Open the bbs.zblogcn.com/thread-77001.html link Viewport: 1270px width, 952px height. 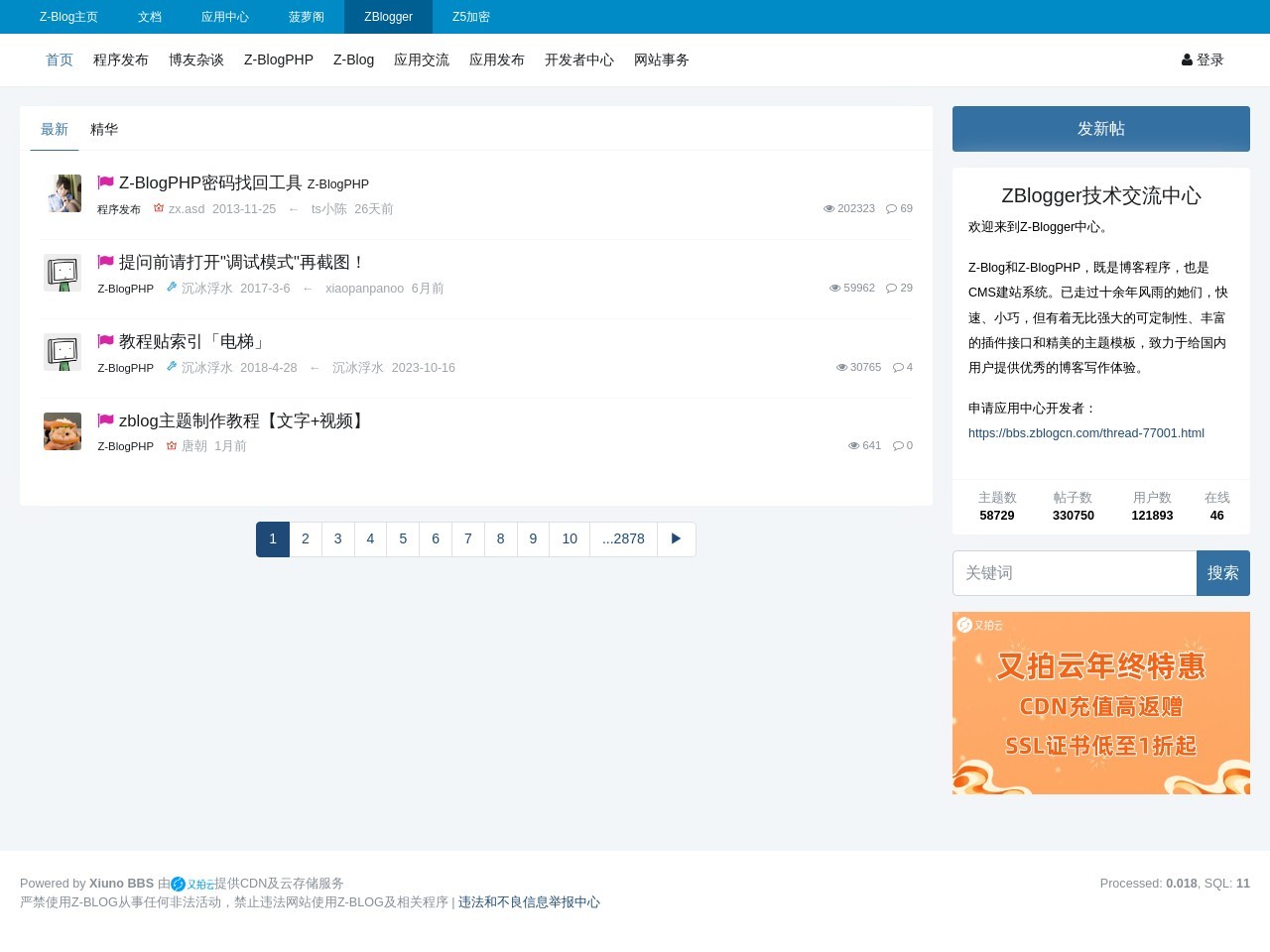click(1086, 432)
